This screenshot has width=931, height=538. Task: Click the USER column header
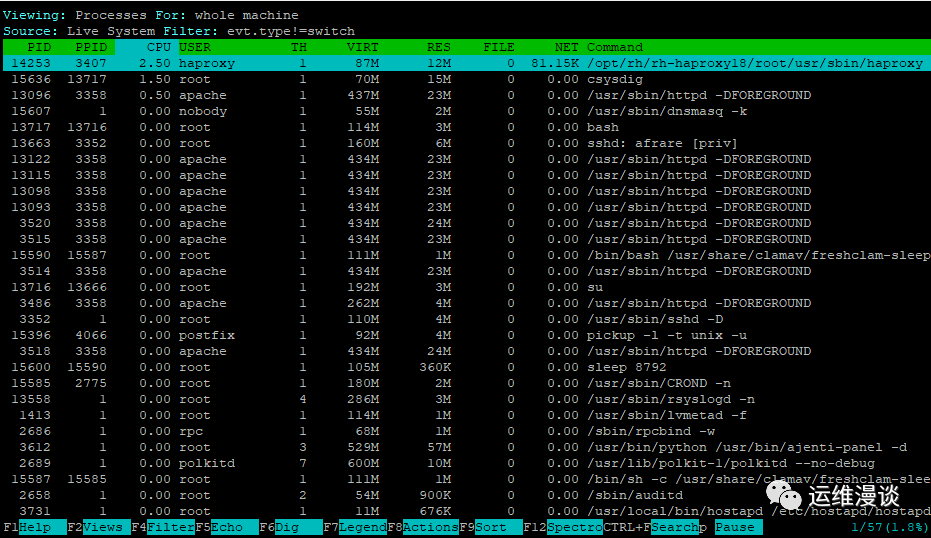pos(195,47)
